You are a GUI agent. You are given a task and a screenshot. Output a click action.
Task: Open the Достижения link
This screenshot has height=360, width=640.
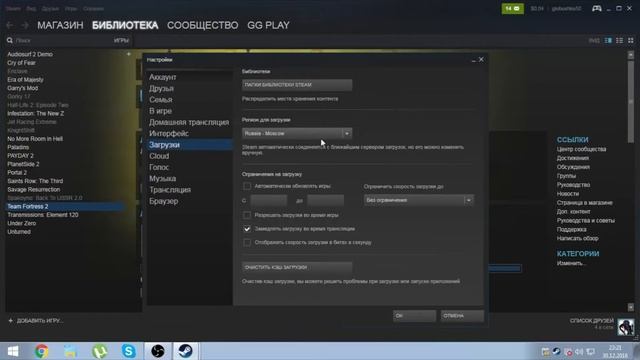(573, 158)
